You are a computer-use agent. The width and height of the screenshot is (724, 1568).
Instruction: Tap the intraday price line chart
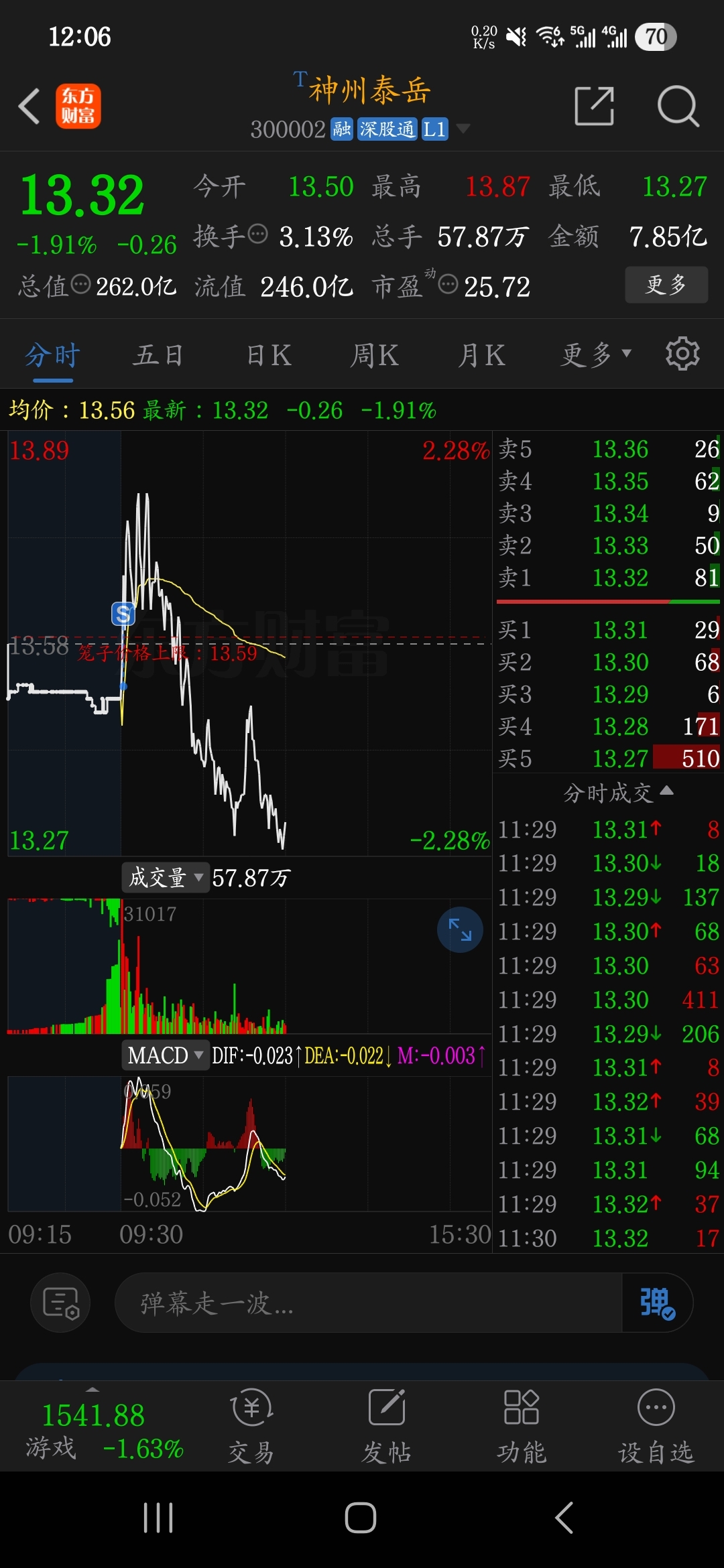249,643
